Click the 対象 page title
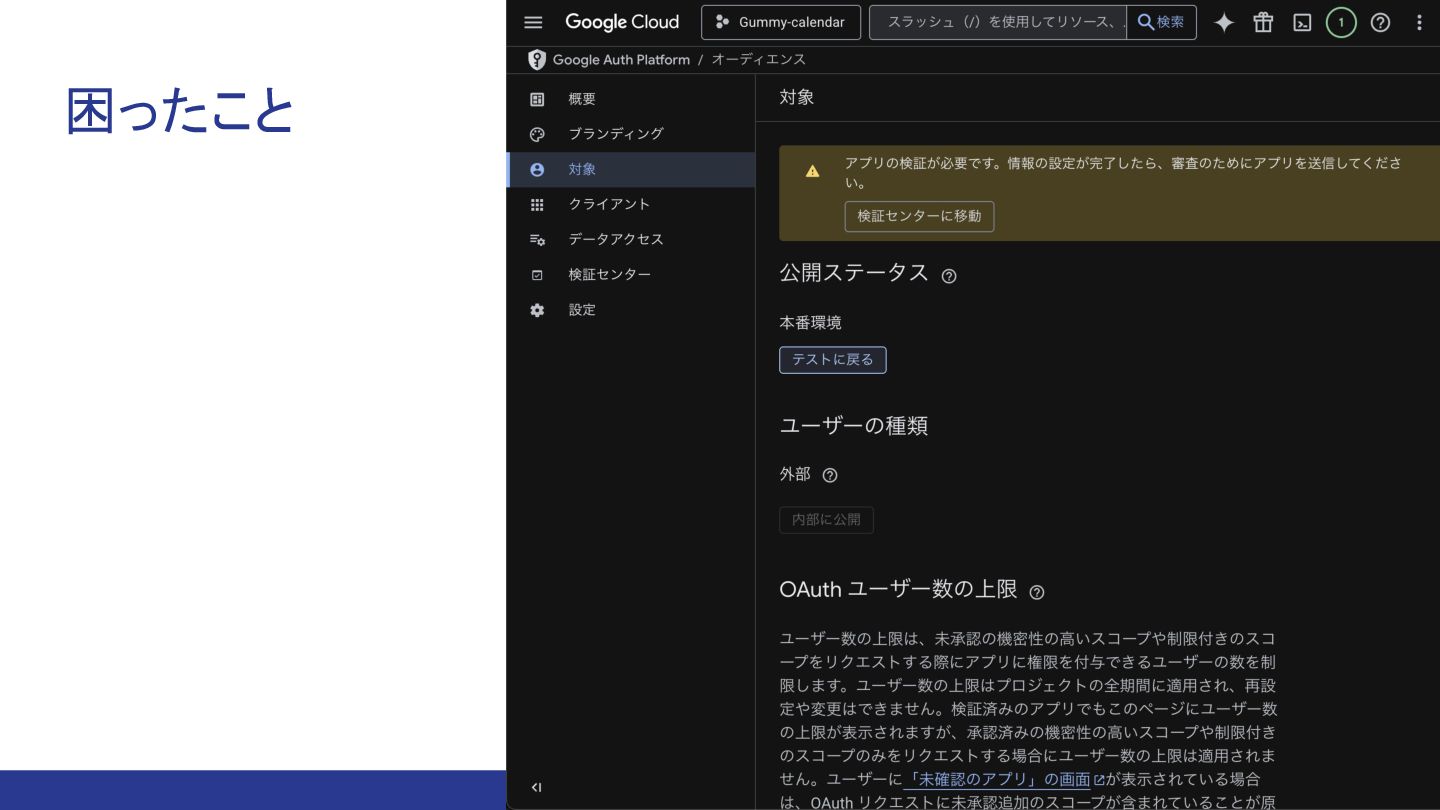The height and width of the screenshot is (810, 1440). tap(797, 97)
